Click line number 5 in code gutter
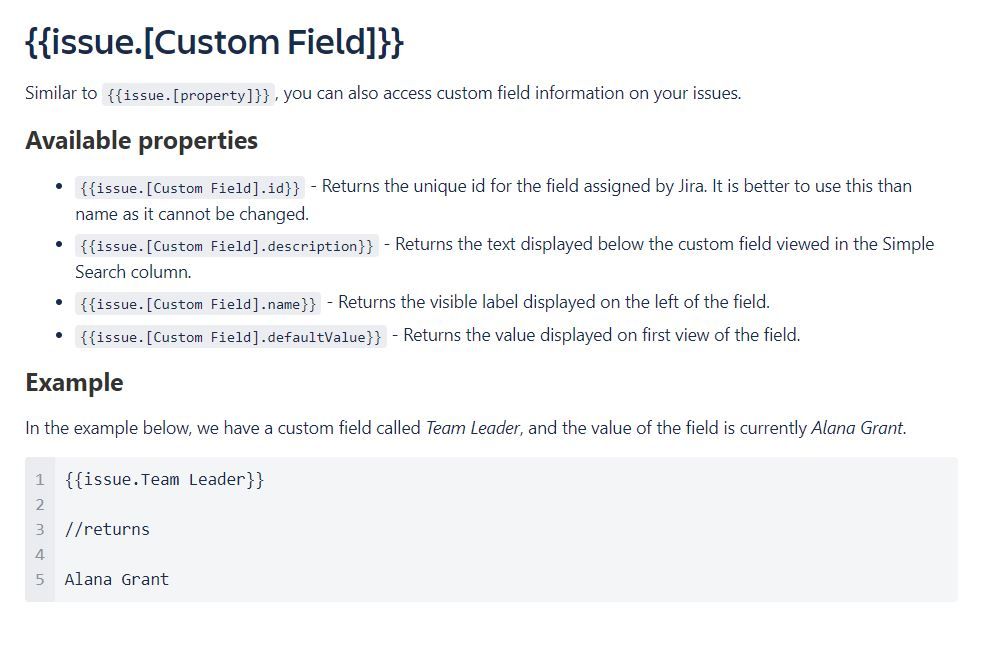Screen dimensions: 986x648 40,579
